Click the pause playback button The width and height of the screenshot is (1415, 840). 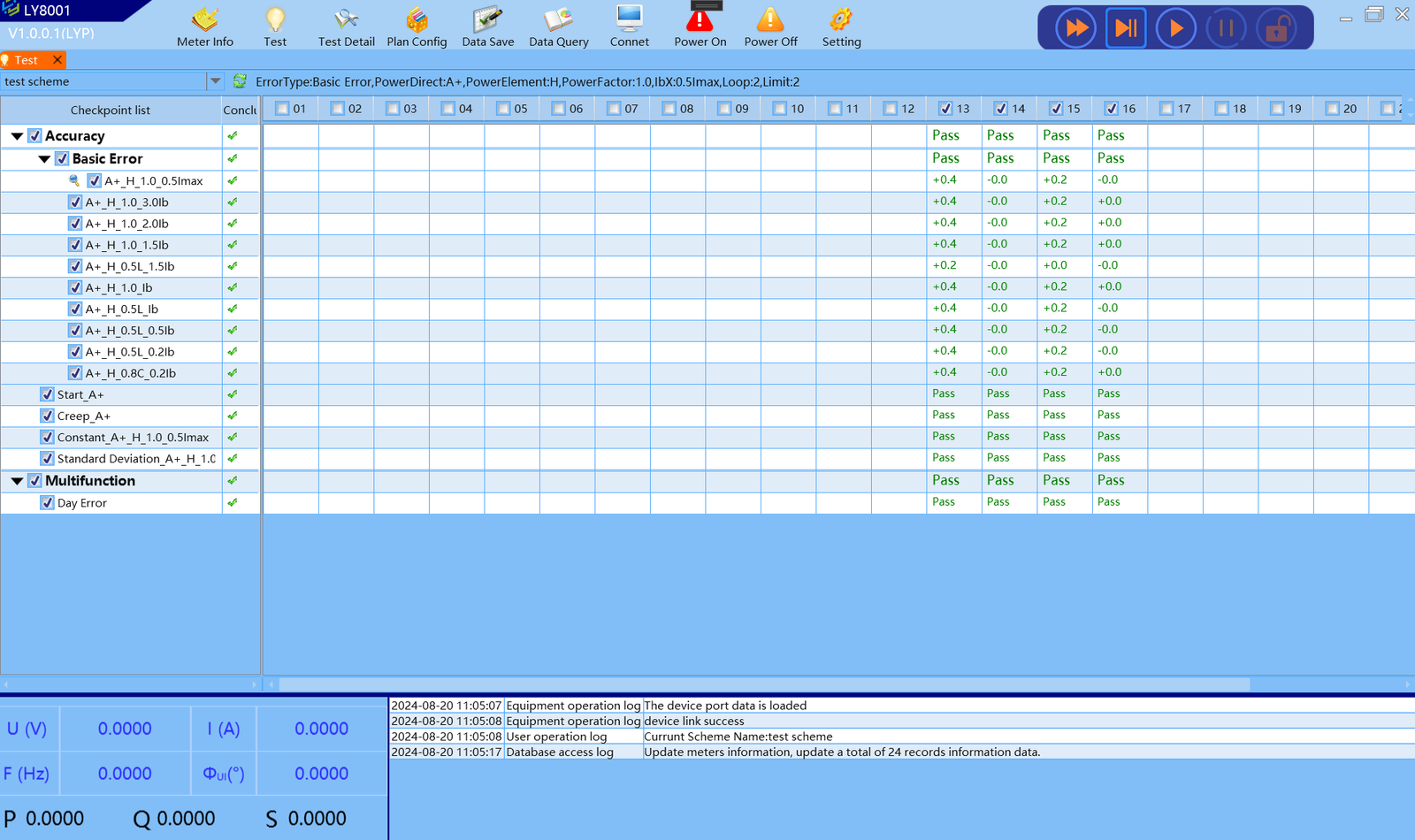(1226, 28)
